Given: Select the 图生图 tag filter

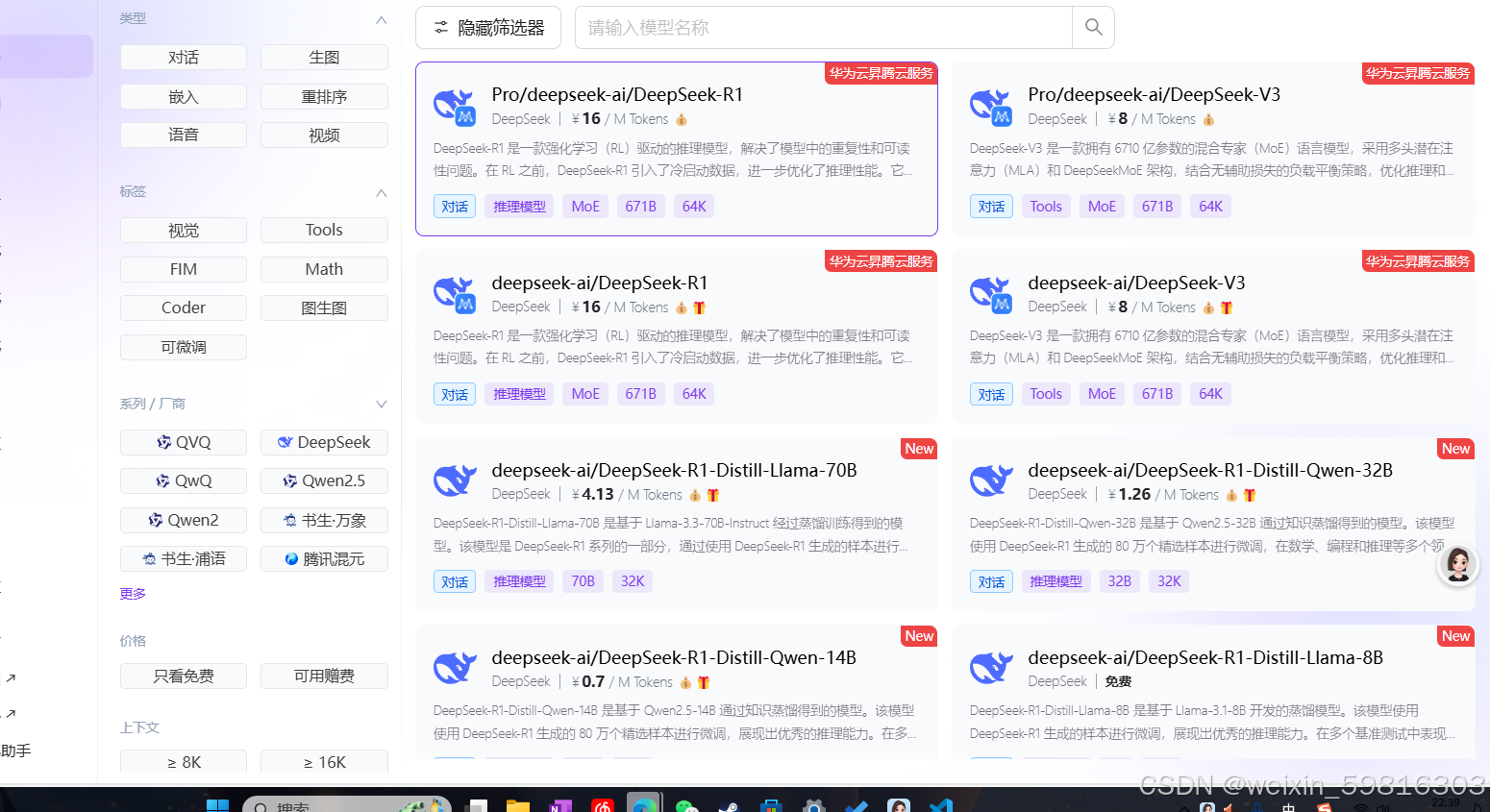Looking at the screenshot, I should click(x=324, y=308).
